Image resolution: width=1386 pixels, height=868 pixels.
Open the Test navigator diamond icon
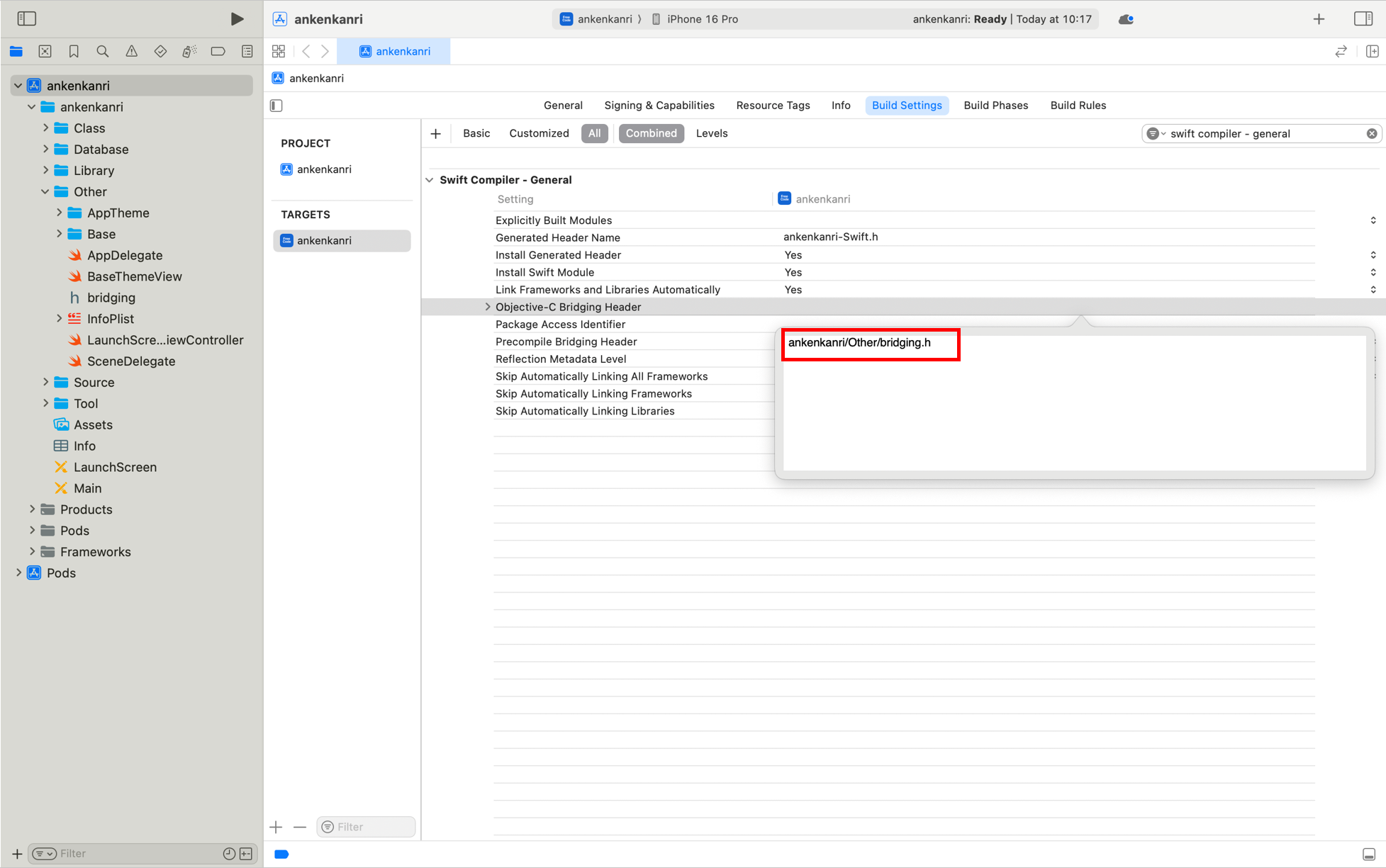(x=160, y=51)
